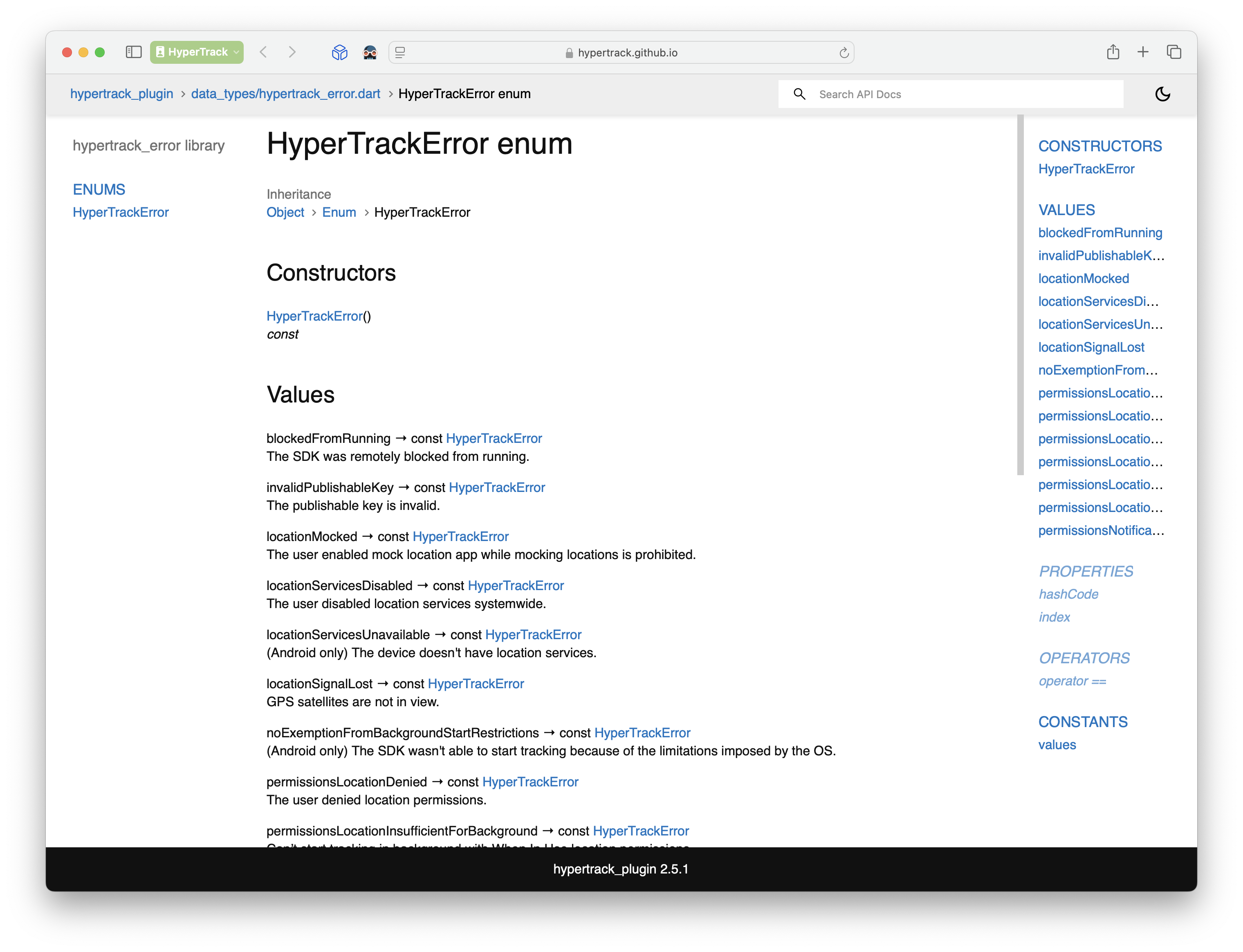This screenshot has width=1243, height=952.
Task: Open HyperTrackError type link beside locationServicesUnavailable
Action: click(533, 635)
